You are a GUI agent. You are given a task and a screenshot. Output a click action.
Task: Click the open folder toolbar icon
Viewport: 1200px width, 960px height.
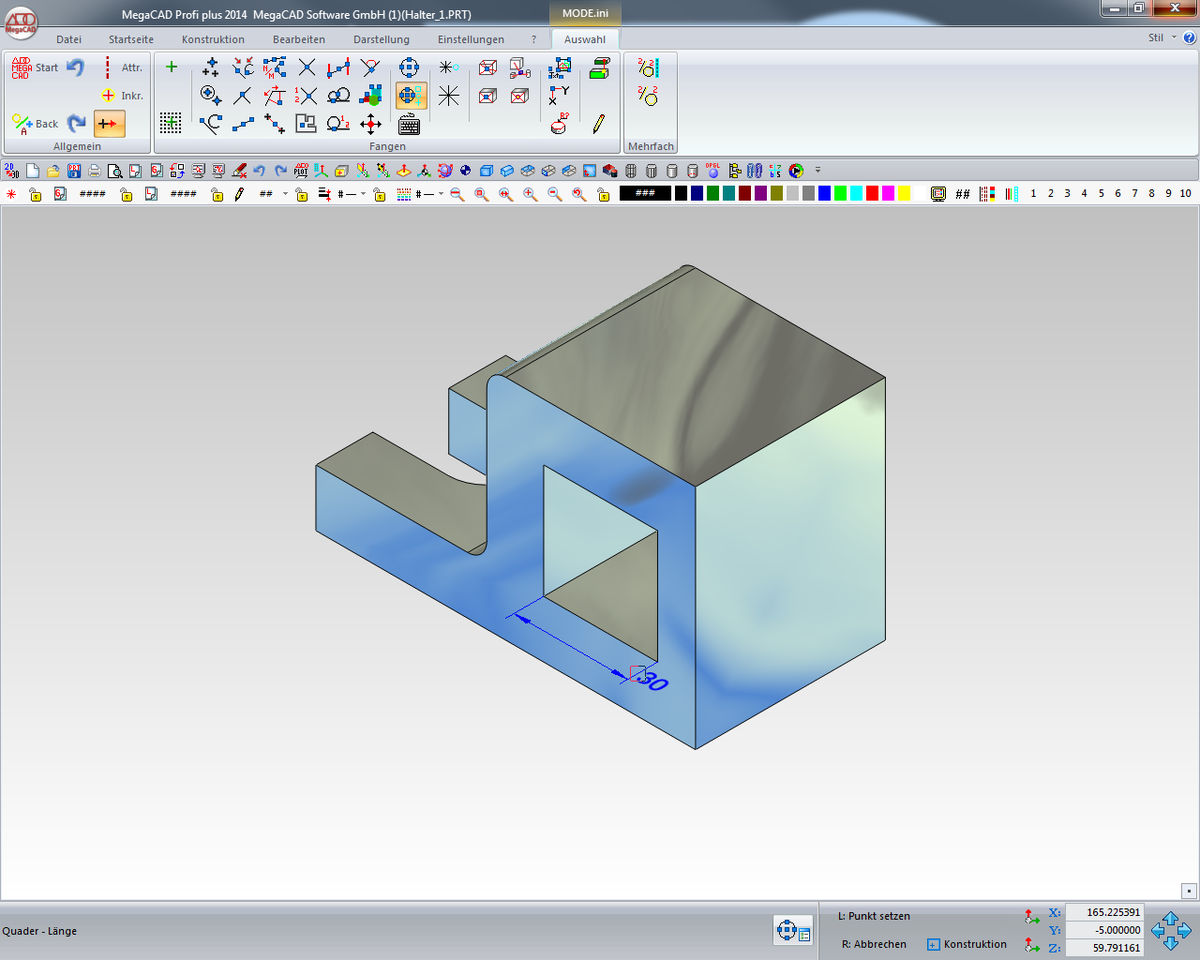(53, 171)
